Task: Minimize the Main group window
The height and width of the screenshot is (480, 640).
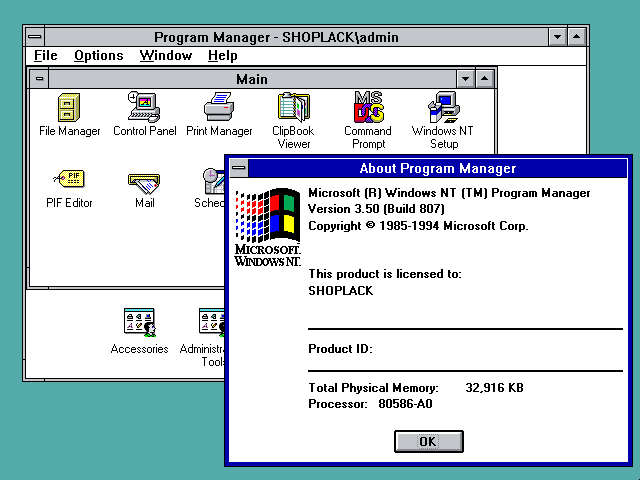Action: tap(465, 79)
